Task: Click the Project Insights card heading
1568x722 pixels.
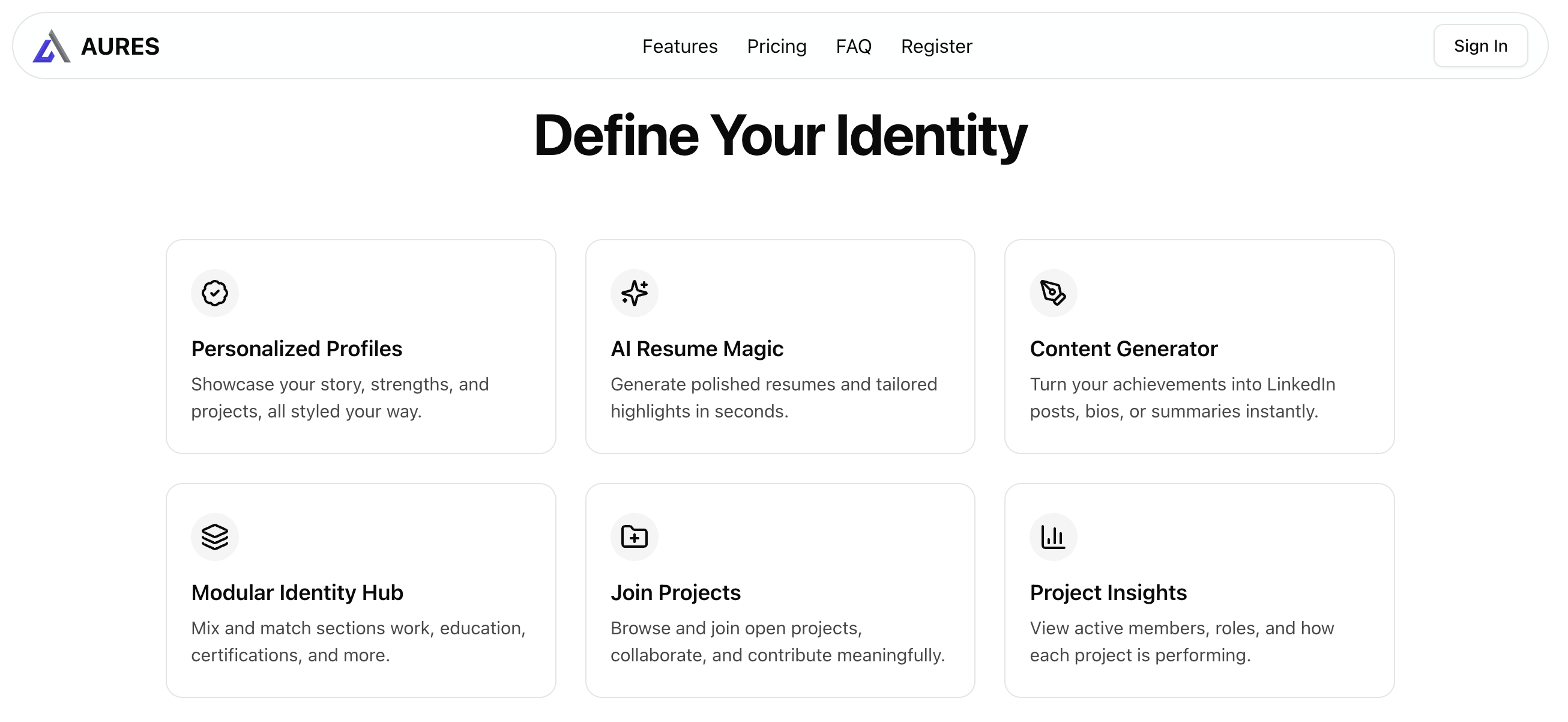Action: pos(1108,592)
